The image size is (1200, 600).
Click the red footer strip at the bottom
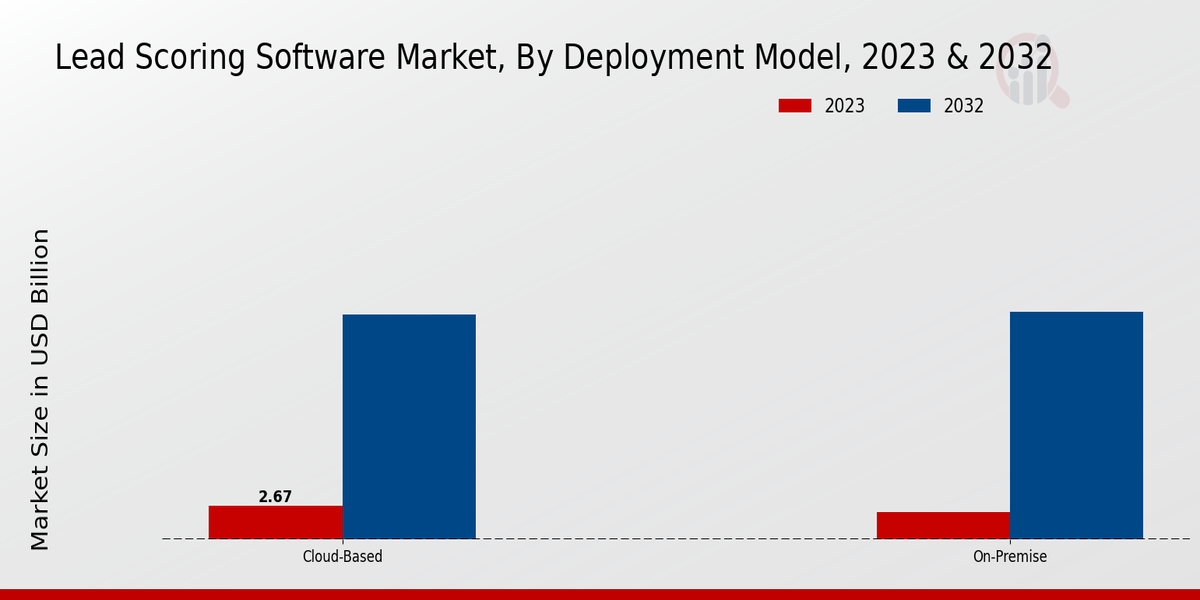click(x=600, y=594)
